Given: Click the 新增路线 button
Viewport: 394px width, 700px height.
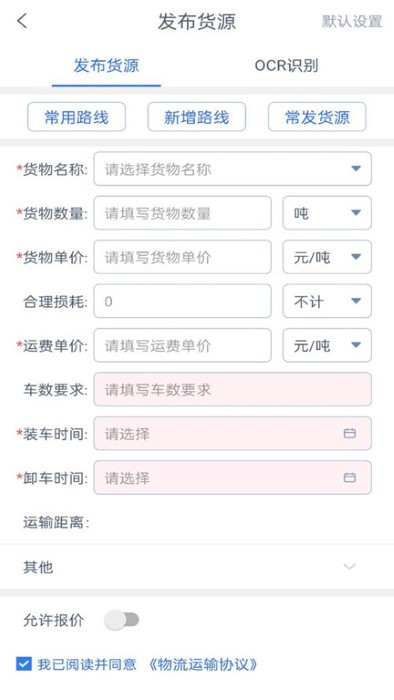Looking at the screenshot, I should click(x=197, y=117).
